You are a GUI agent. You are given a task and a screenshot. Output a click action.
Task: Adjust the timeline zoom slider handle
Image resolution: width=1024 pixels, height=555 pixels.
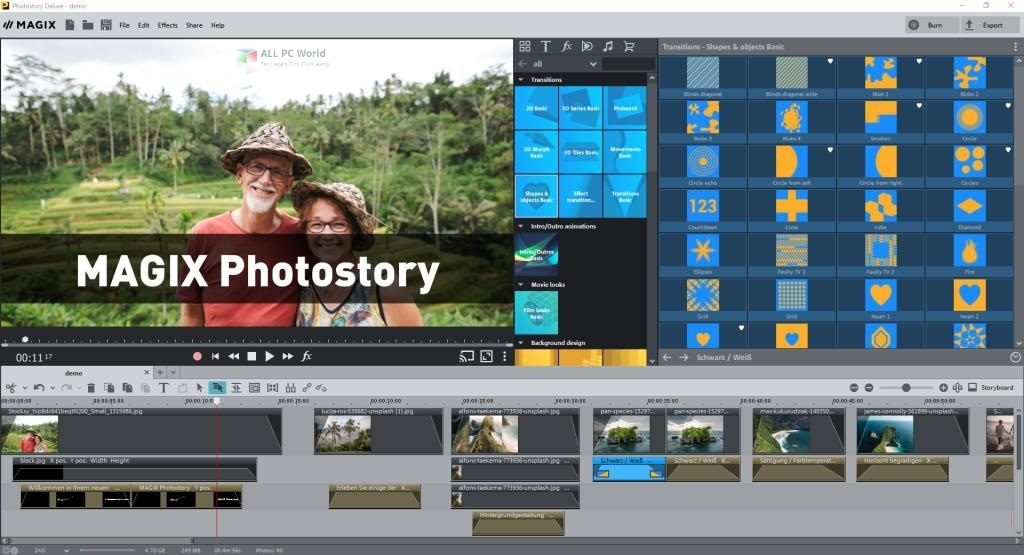pyautogui.click(x=906, y=388)
